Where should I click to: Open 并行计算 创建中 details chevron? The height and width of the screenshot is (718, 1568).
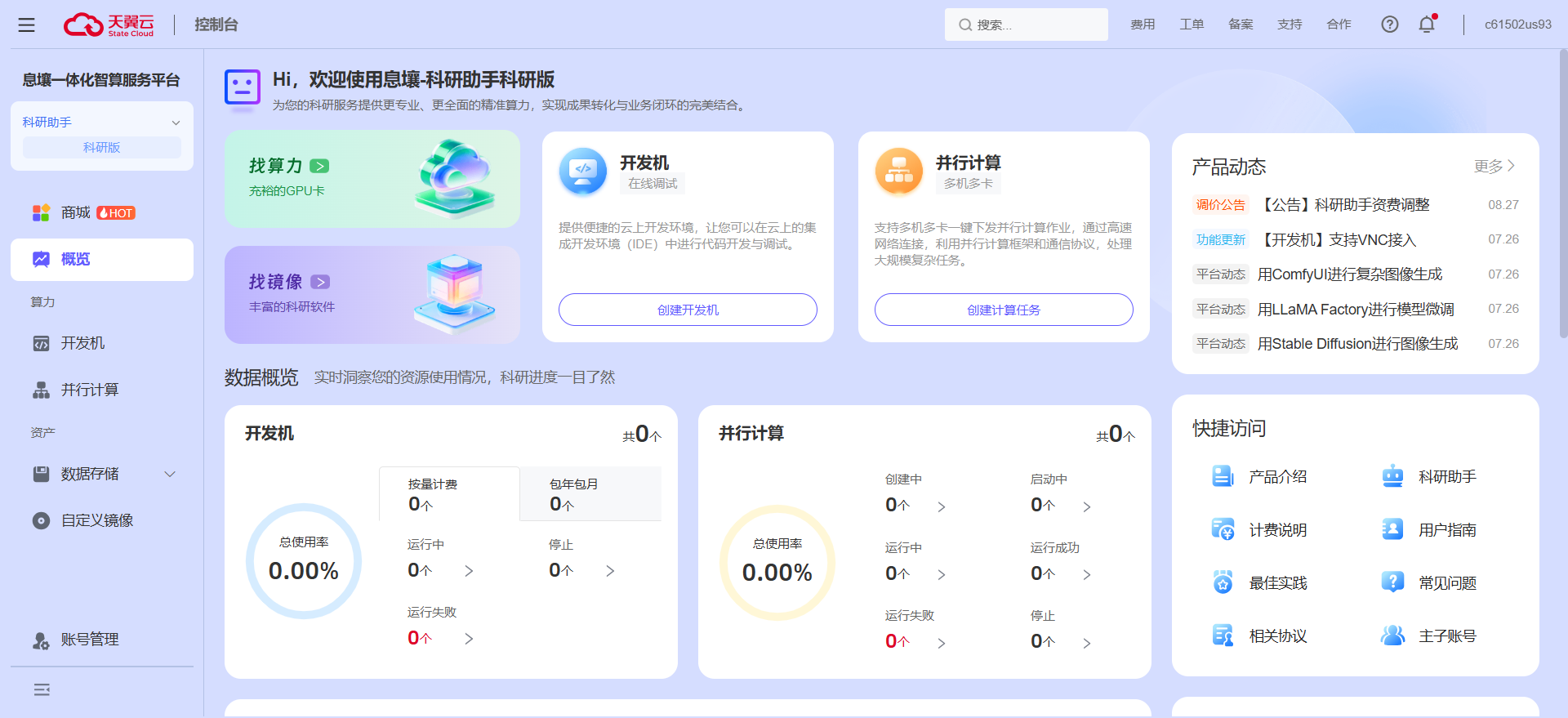942,506
